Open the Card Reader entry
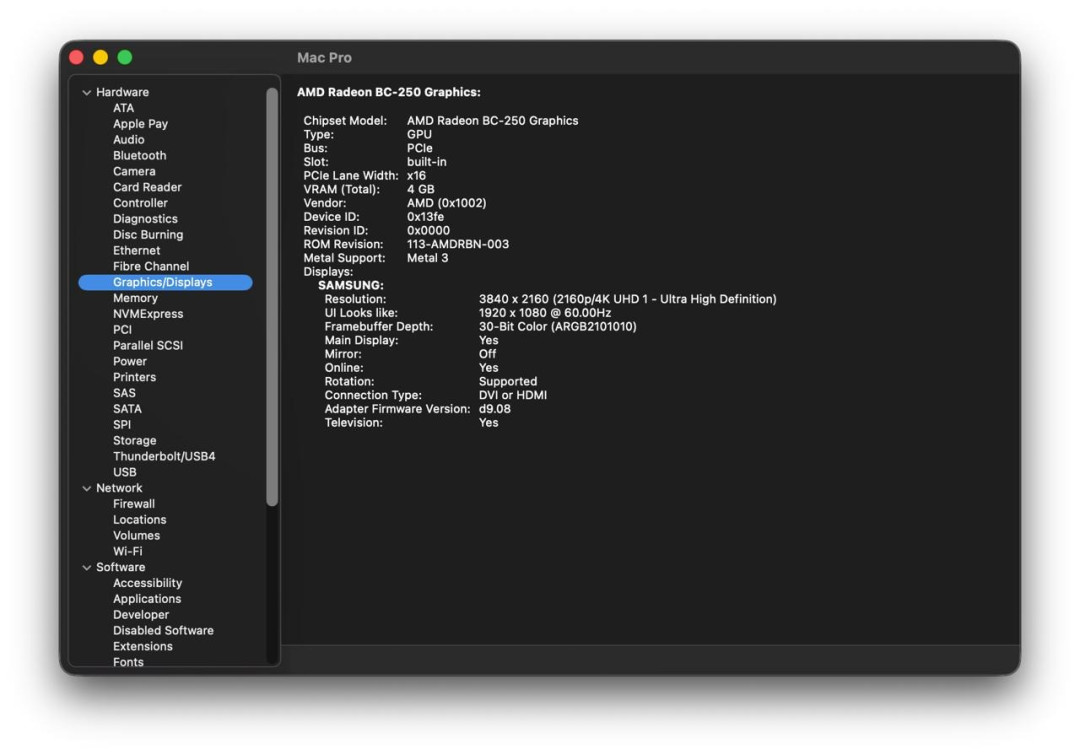The image size is (1080, 754). pos(147,187)
